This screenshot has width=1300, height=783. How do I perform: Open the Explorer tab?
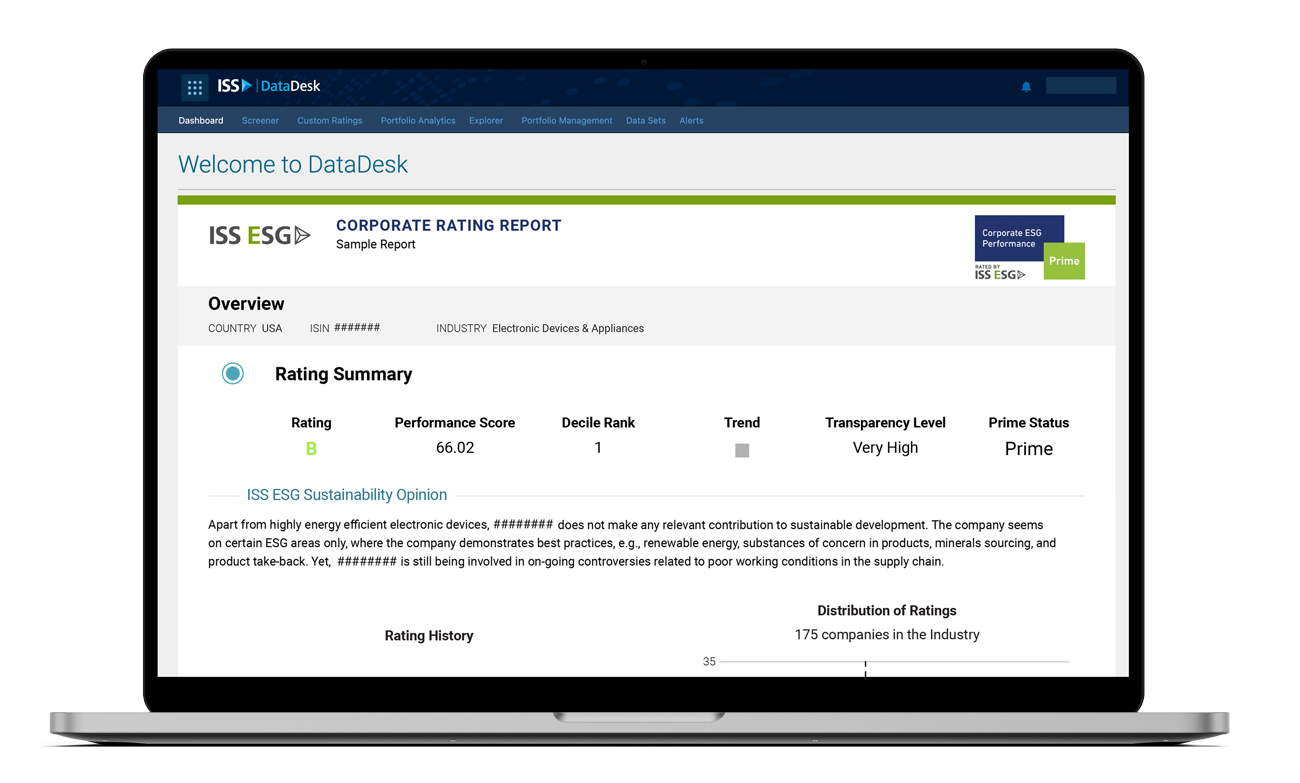coord(486,121)
